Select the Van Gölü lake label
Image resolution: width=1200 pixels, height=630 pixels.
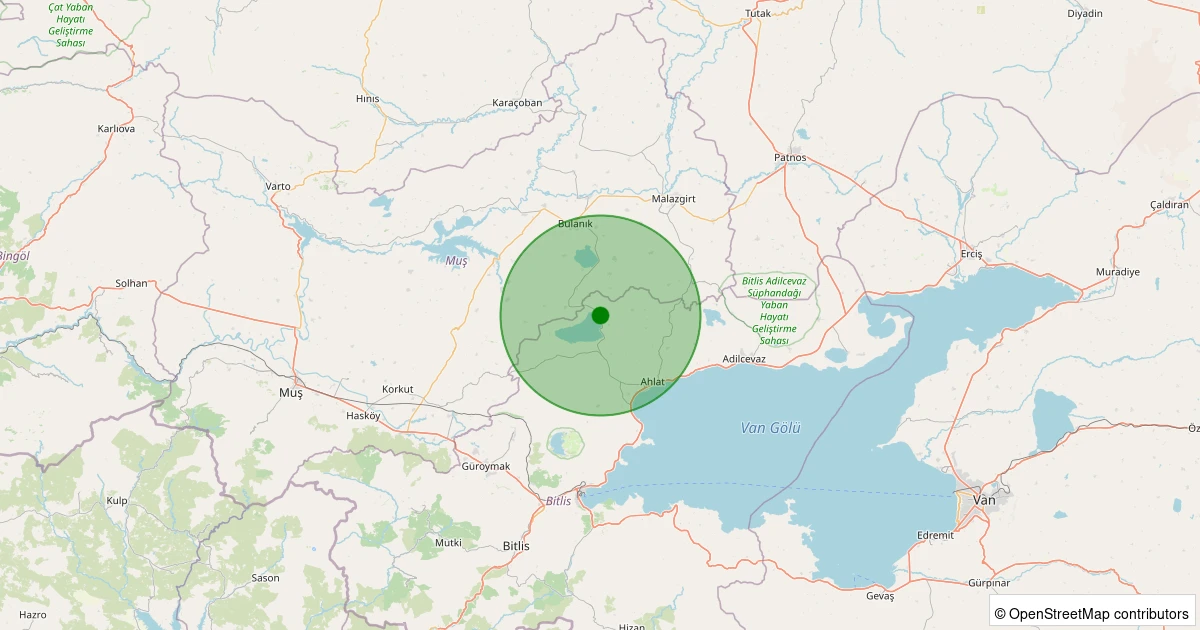pyautogui.click(x=770, y=427)
